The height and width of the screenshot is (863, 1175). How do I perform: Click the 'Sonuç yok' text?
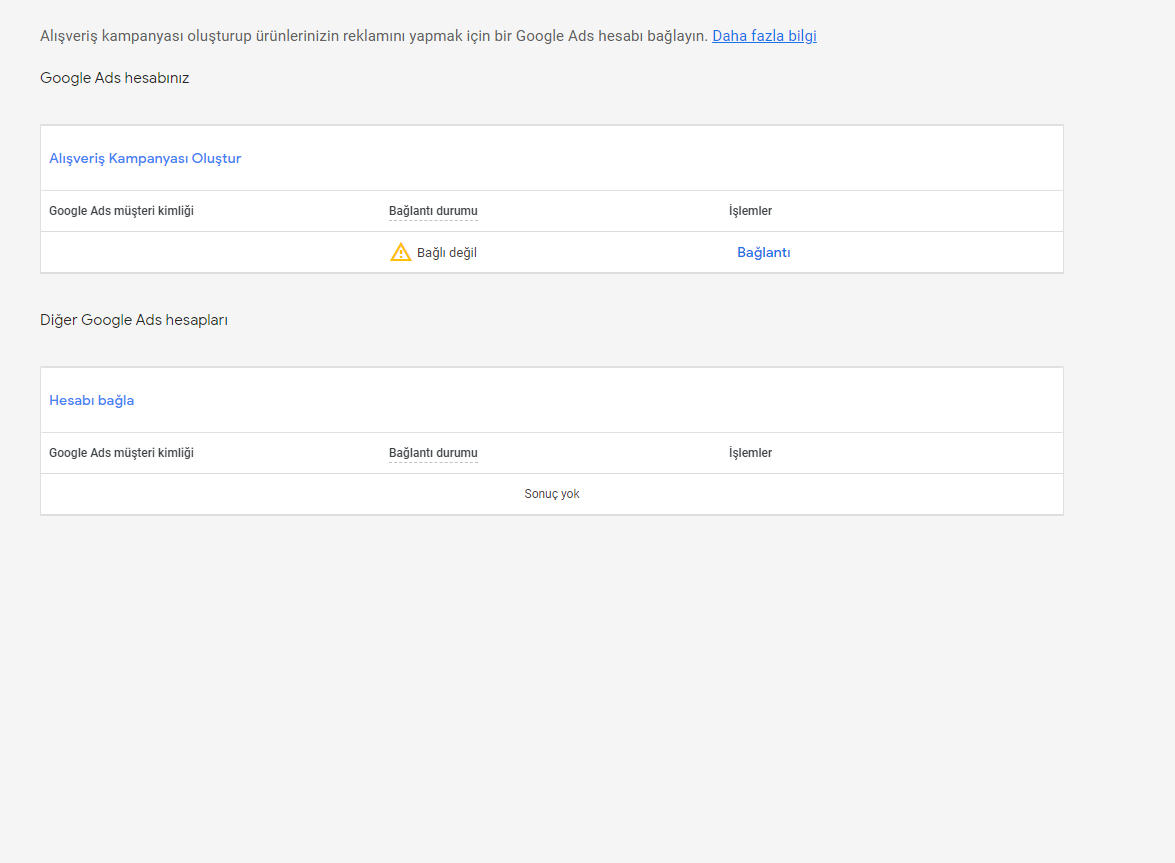click(552, 494)
